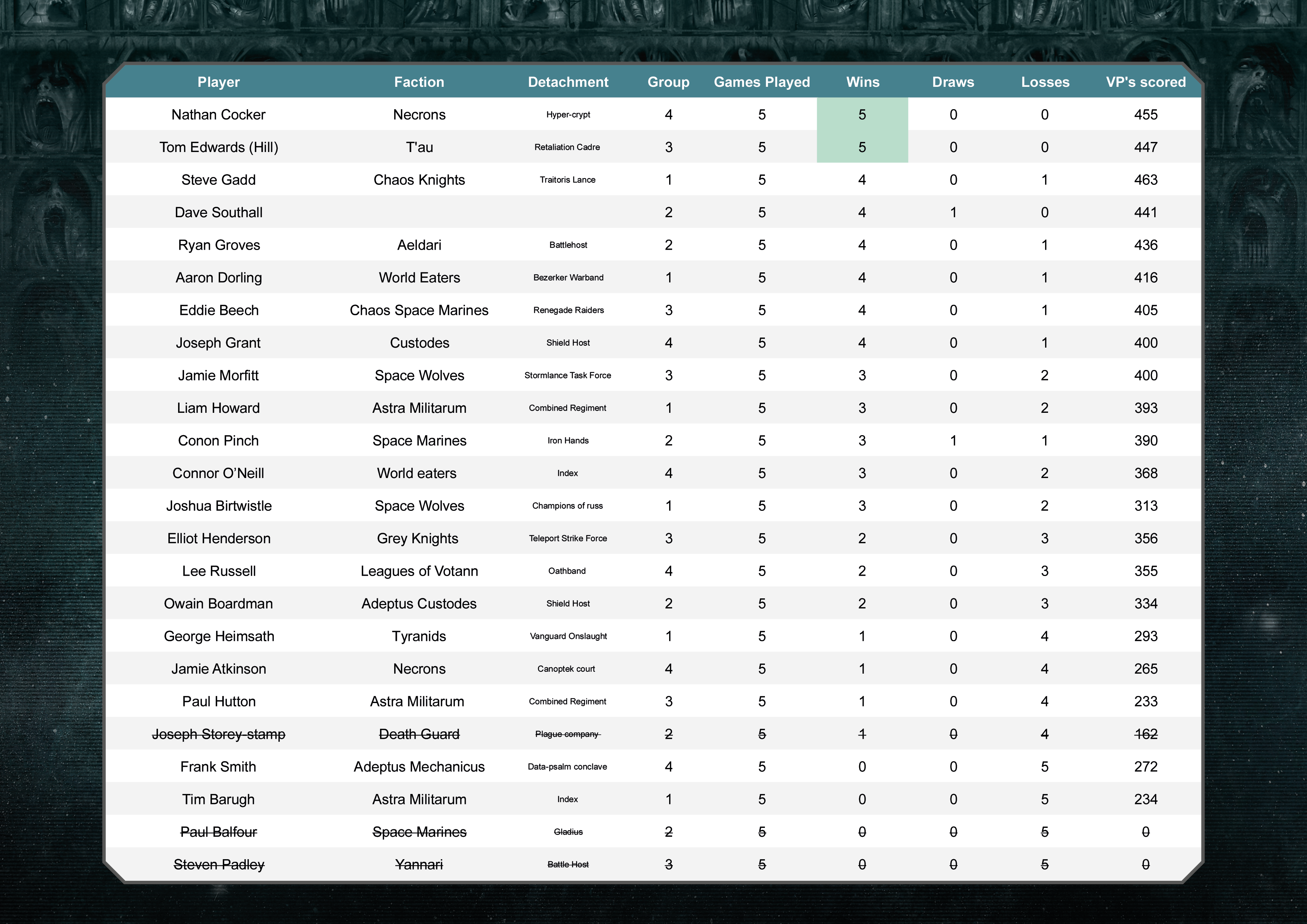Select struck-through name Steven Padley
The image size is (1307, 924).
pyautogui.click(x=219, y=865)
